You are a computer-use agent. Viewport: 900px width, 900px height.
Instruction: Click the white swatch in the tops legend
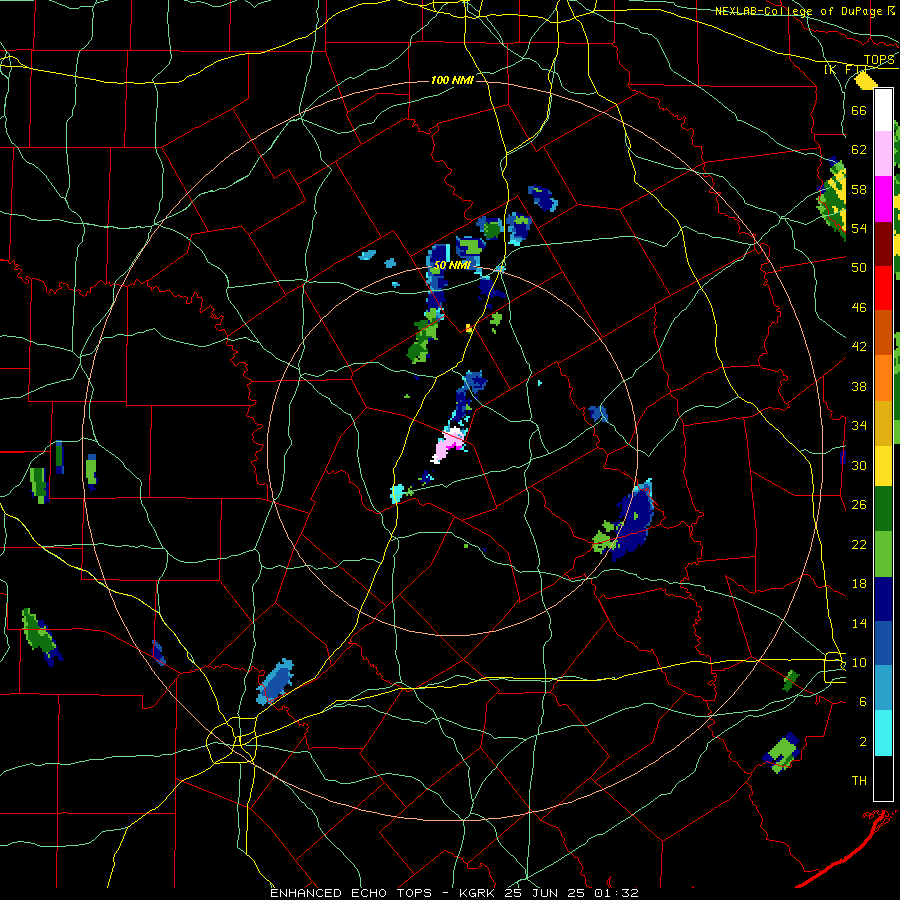coord(883,110)
